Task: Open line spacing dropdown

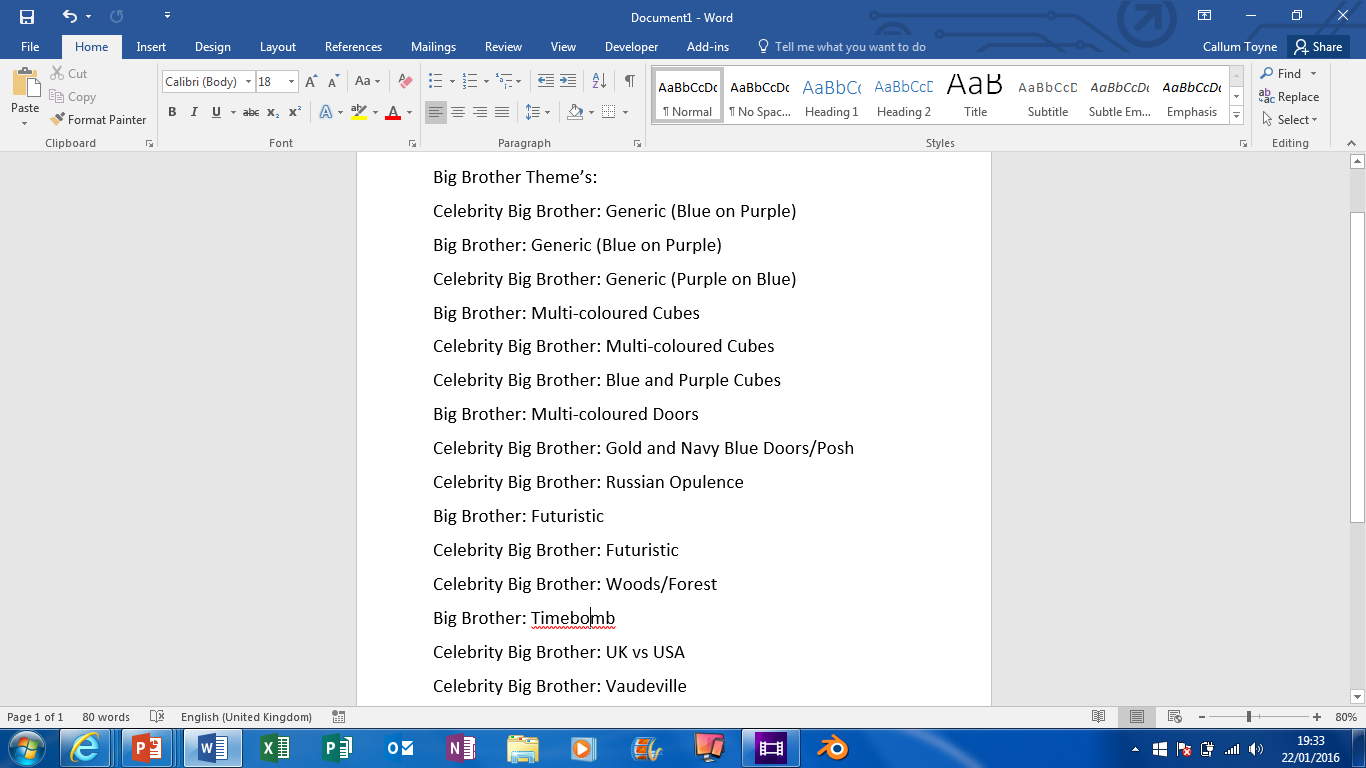Action: point(537,112)
